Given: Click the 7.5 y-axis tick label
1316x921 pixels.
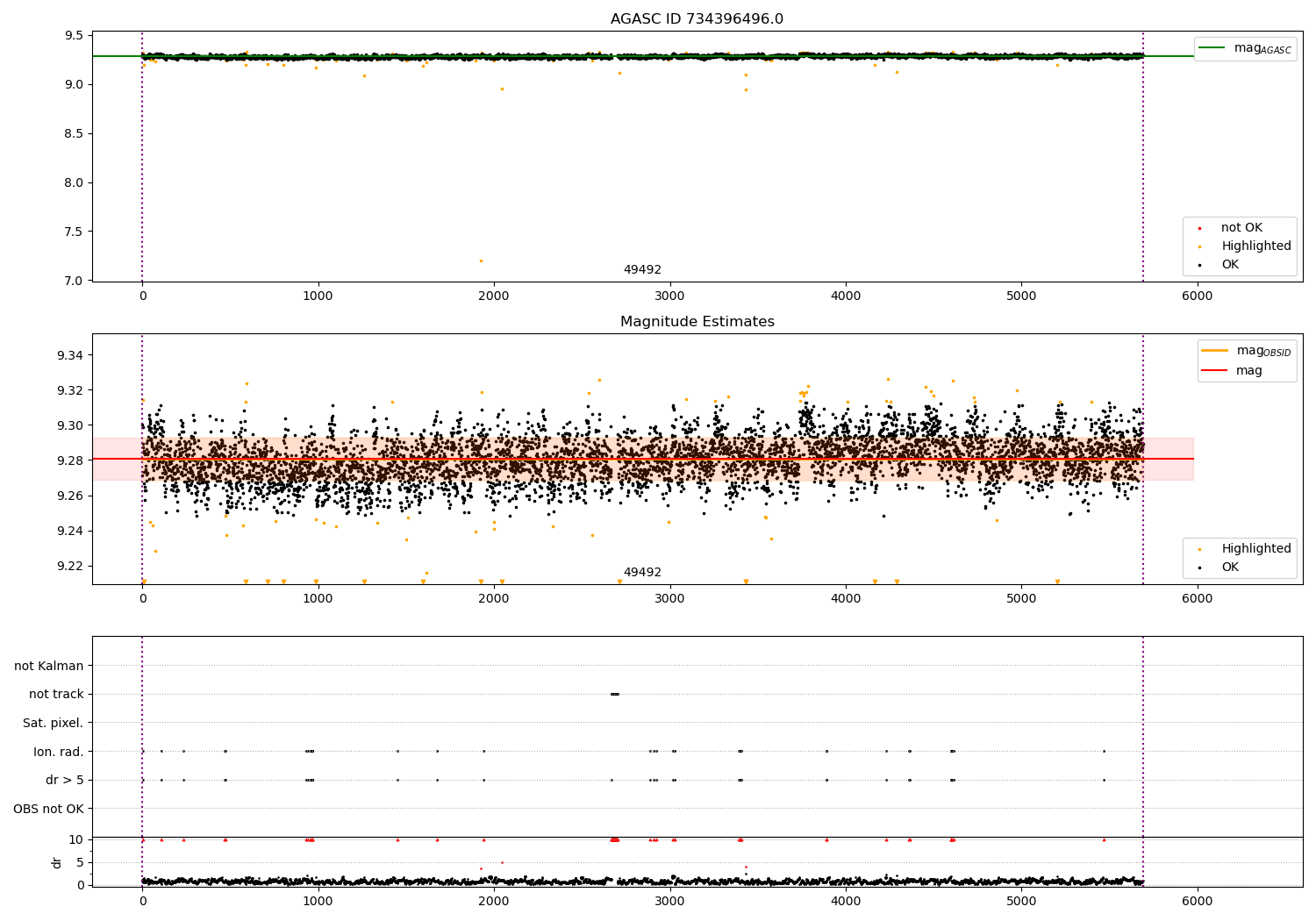Looking at the screenshot, I should click(75, 232).
